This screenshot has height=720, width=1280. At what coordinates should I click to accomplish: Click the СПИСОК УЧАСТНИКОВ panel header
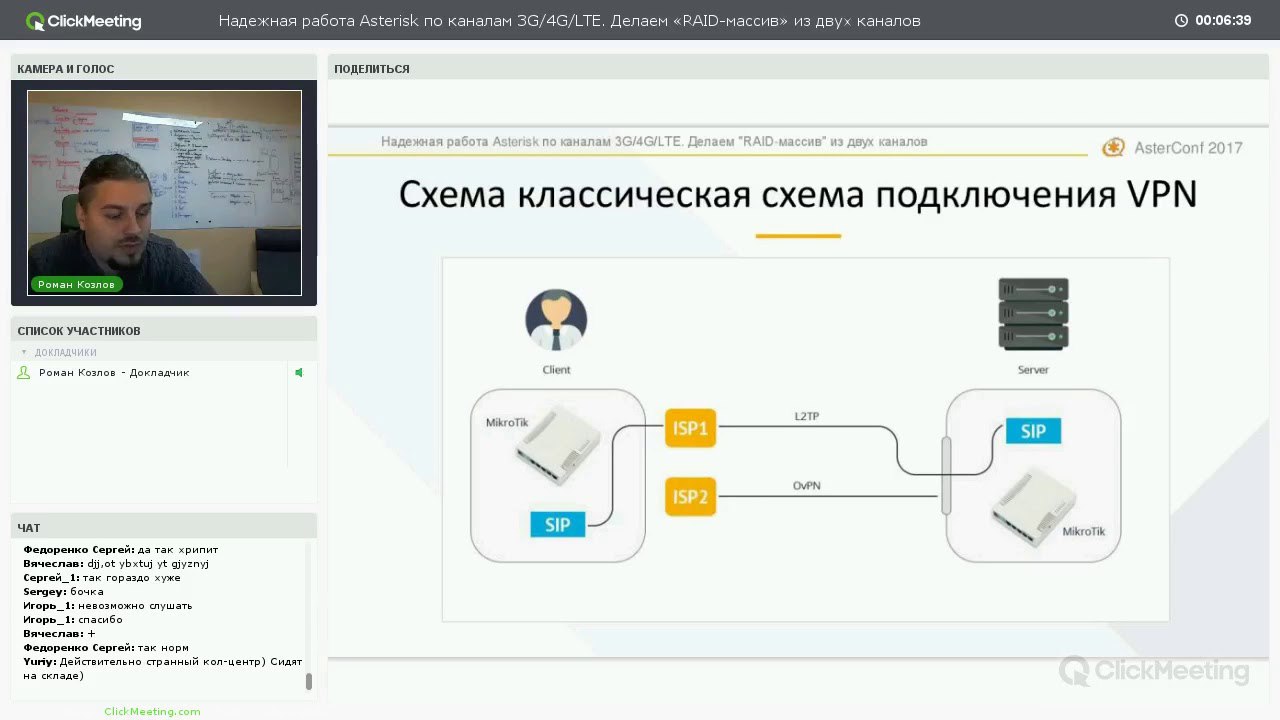point(164,330)
